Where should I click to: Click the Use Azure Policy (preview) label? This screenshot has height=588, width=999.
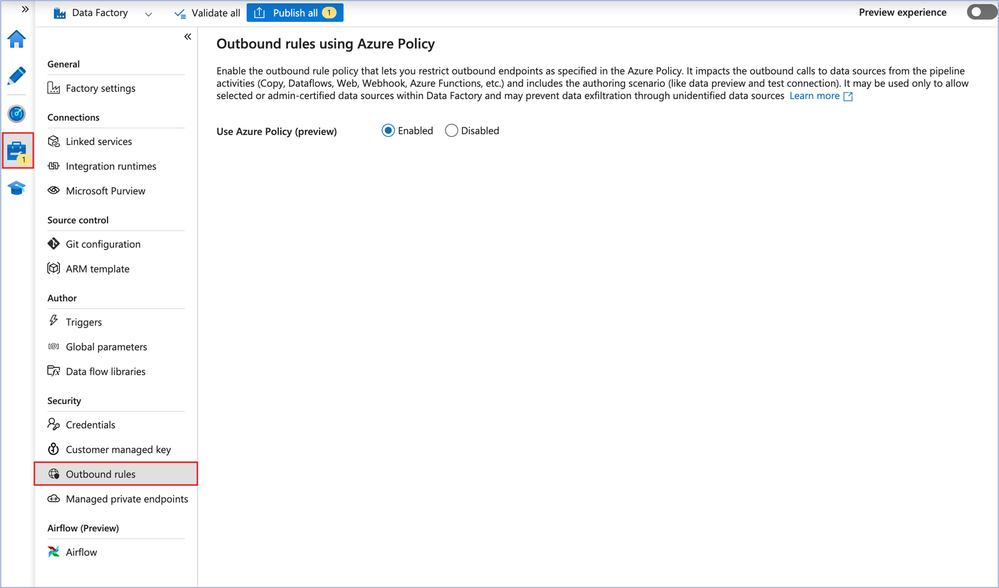tap(277, 131)
